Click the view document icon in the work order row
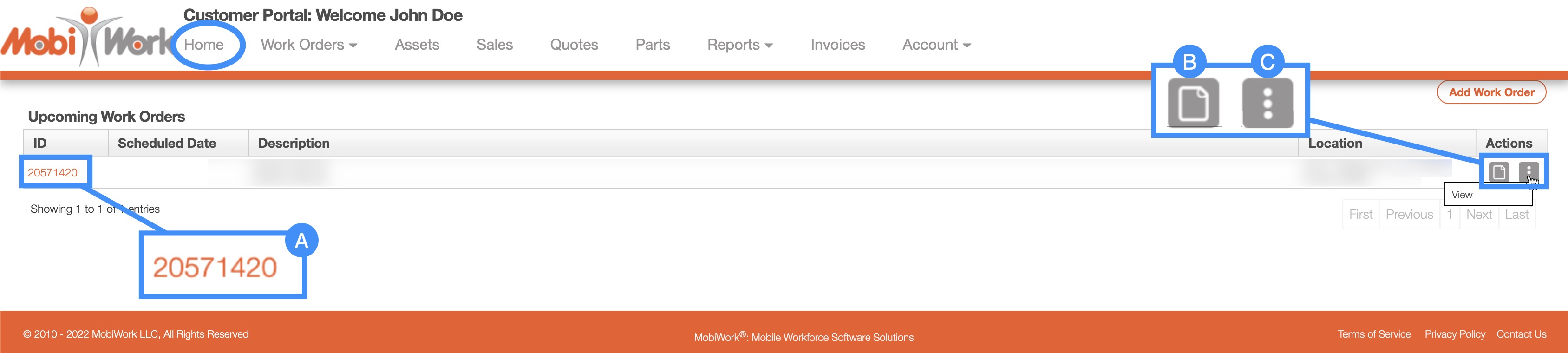1568x353 pixels. [x=1498, y=172]
